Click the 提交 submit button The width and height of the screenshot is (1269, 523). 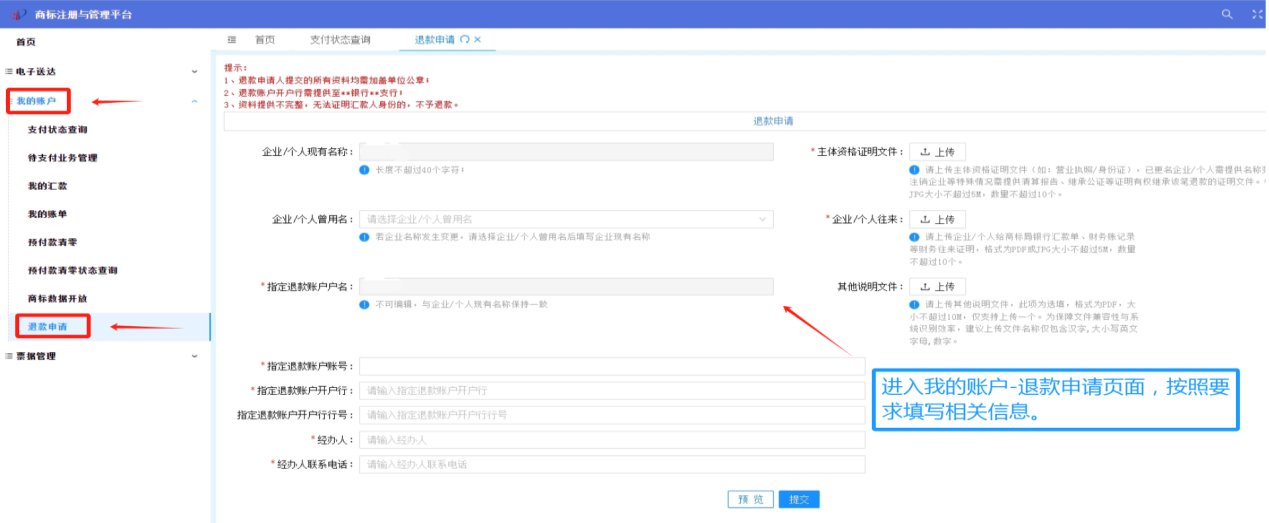(798, 499)
